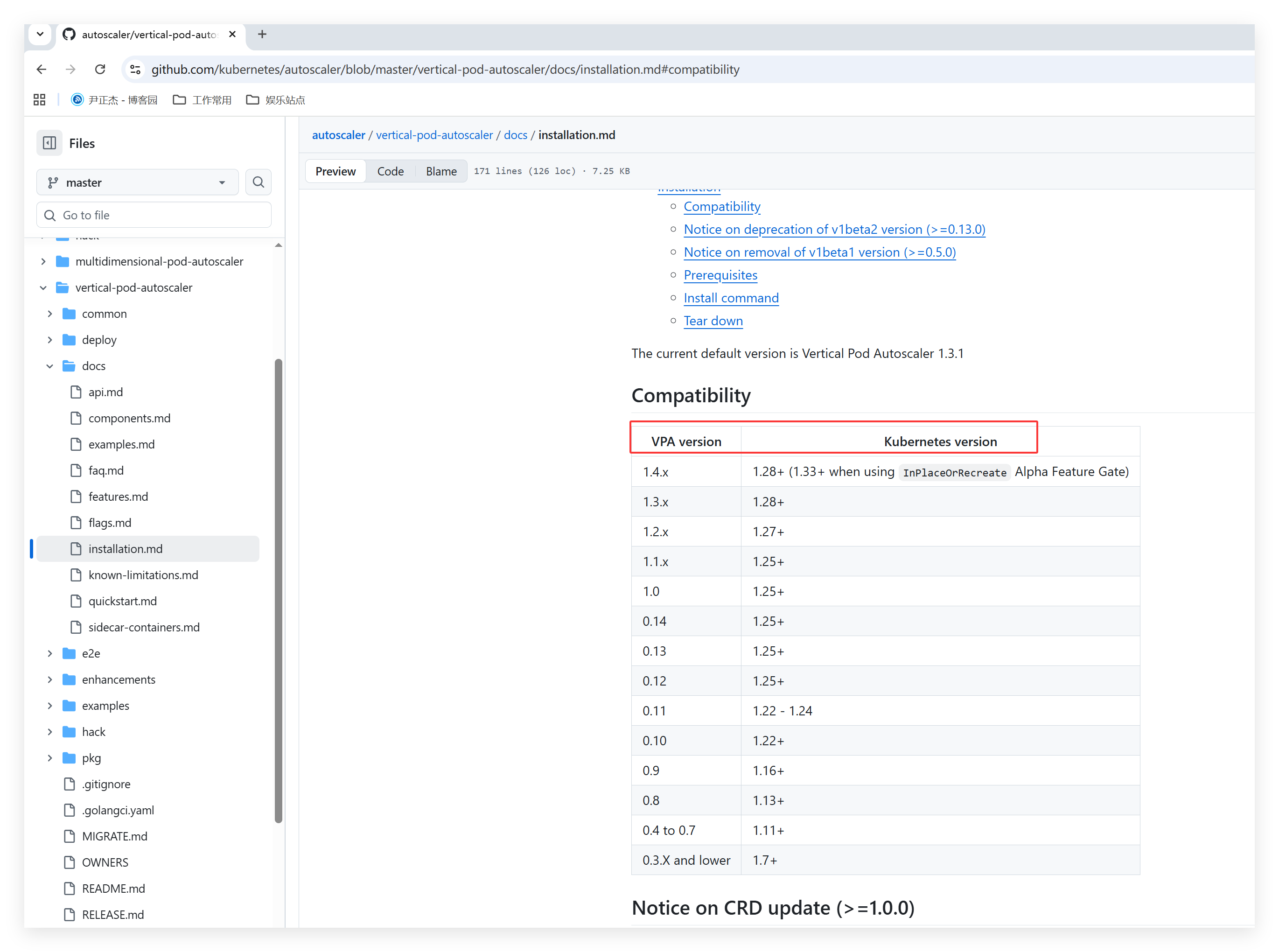Collapse the vertical-pod-autoscaler folder
The height and width of the screenshot is (952, 1279).
point(43,287)
